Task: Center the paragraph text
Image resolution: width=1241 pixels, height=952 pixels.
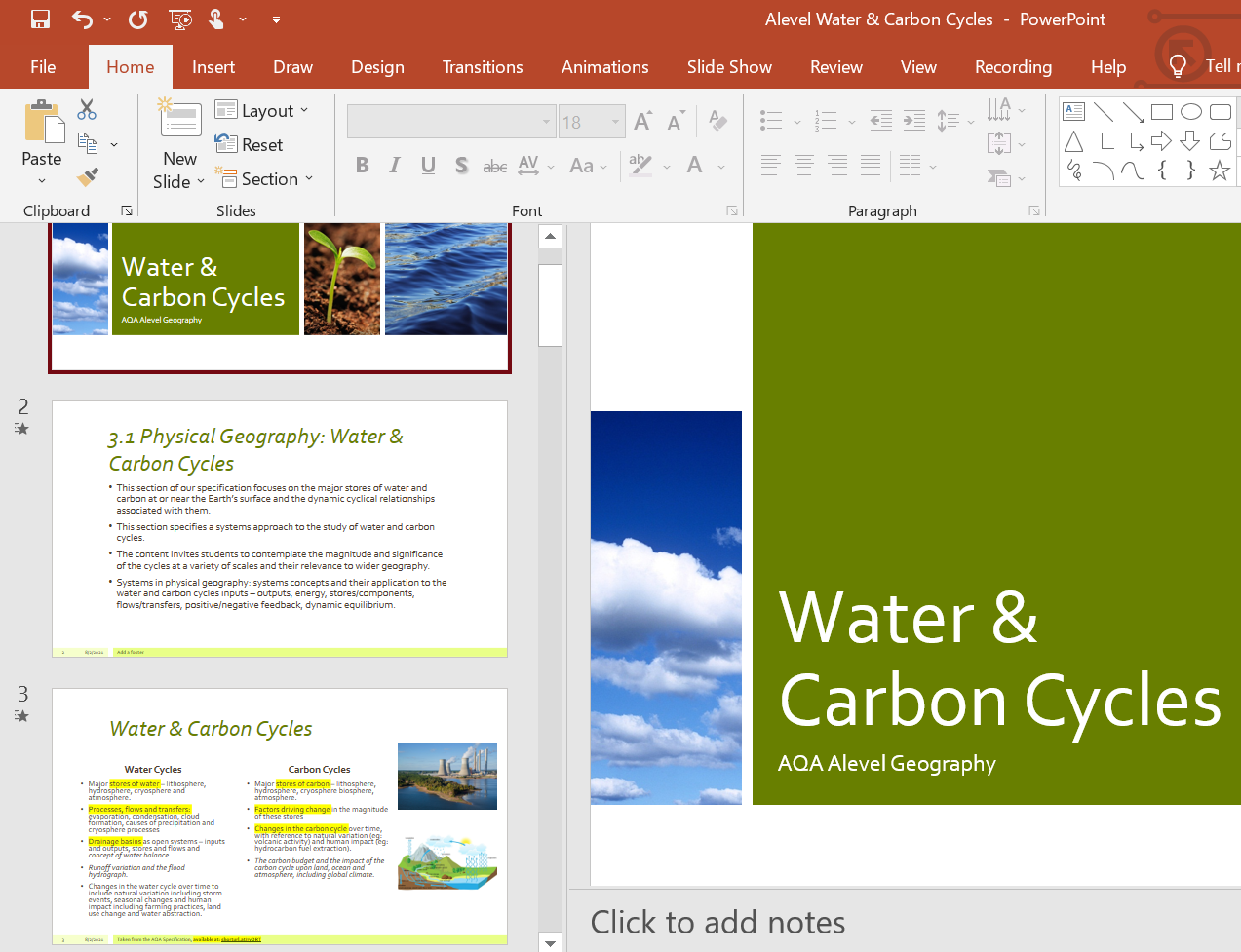Action: [x=804, y=166]
